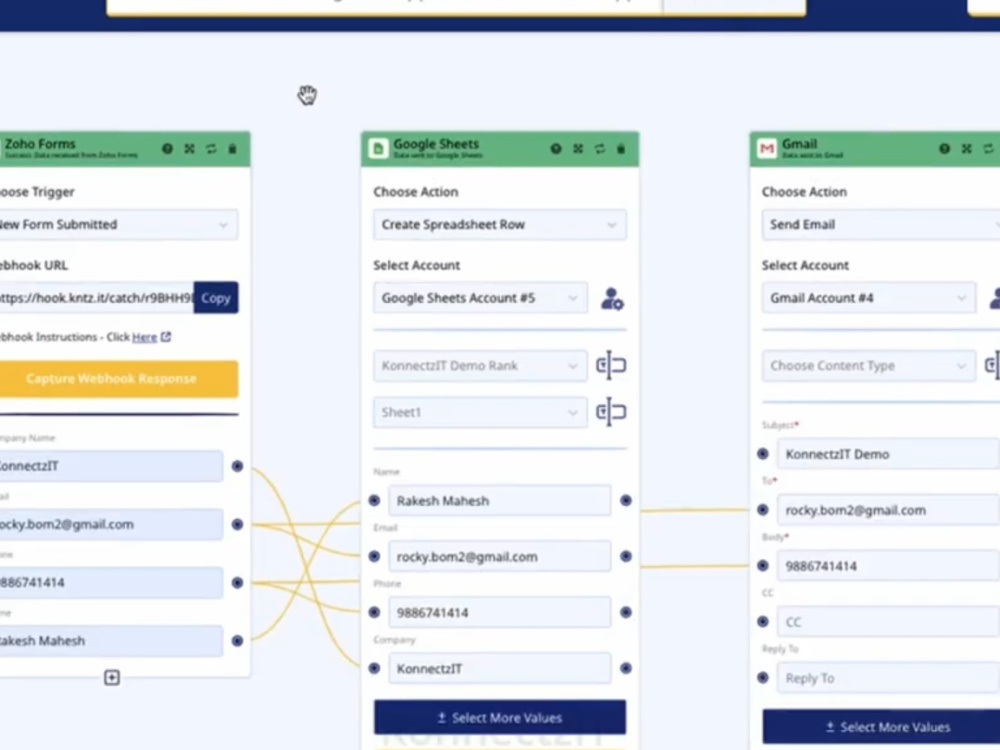1000x750 pixels.
Task: Open the Create Spreadsheet Row action dropdown
Action: click(499, 224)
